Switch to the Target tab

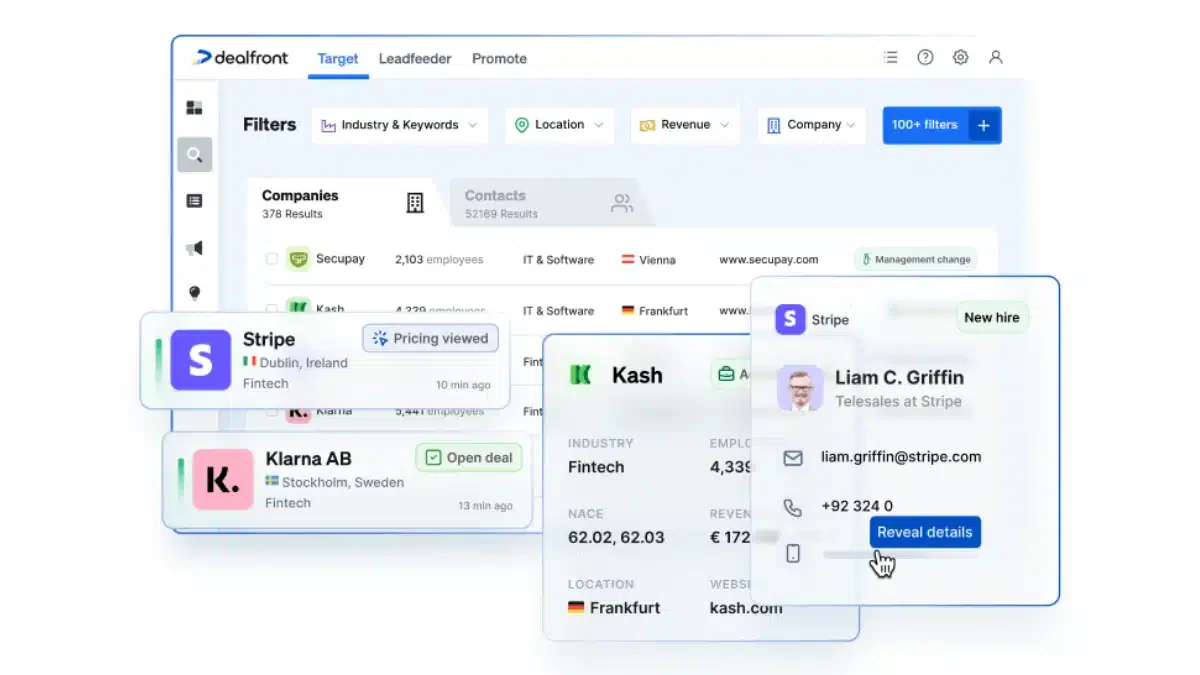tap(338, 58)
